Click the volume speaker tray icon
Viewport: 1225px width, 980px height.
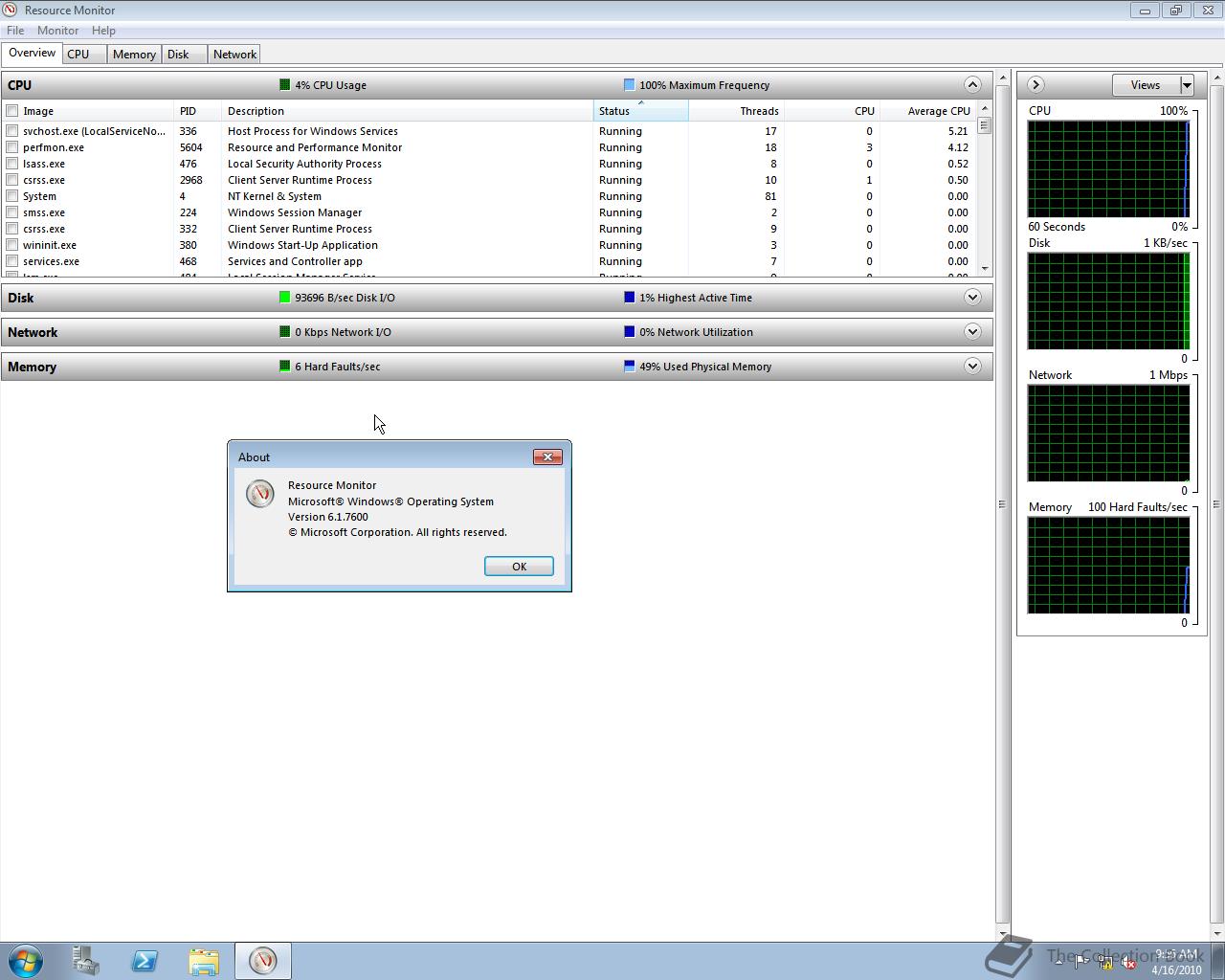[x=1128, y=963]
